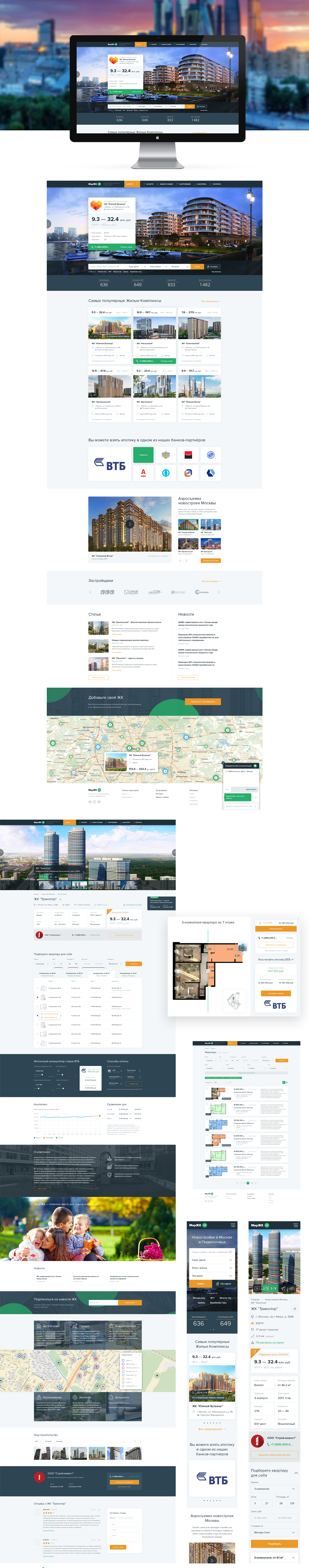Select the red Альфа-Банк 'A' logo tile
The height and width of the screenshot is (1568, 309).
point(143,472)
